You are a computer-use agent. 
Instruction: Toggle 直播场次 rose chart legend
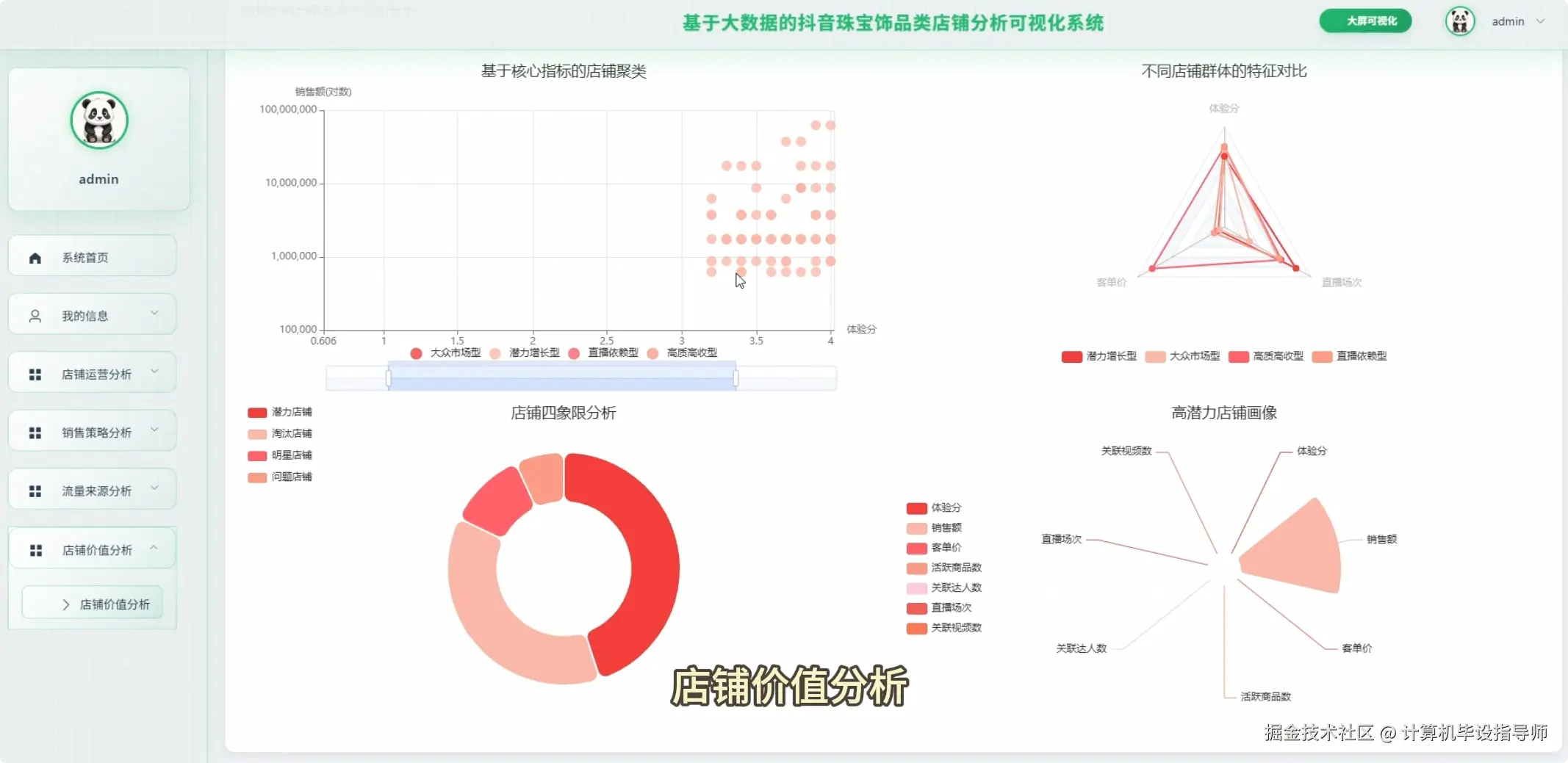[x=939, y=607]
